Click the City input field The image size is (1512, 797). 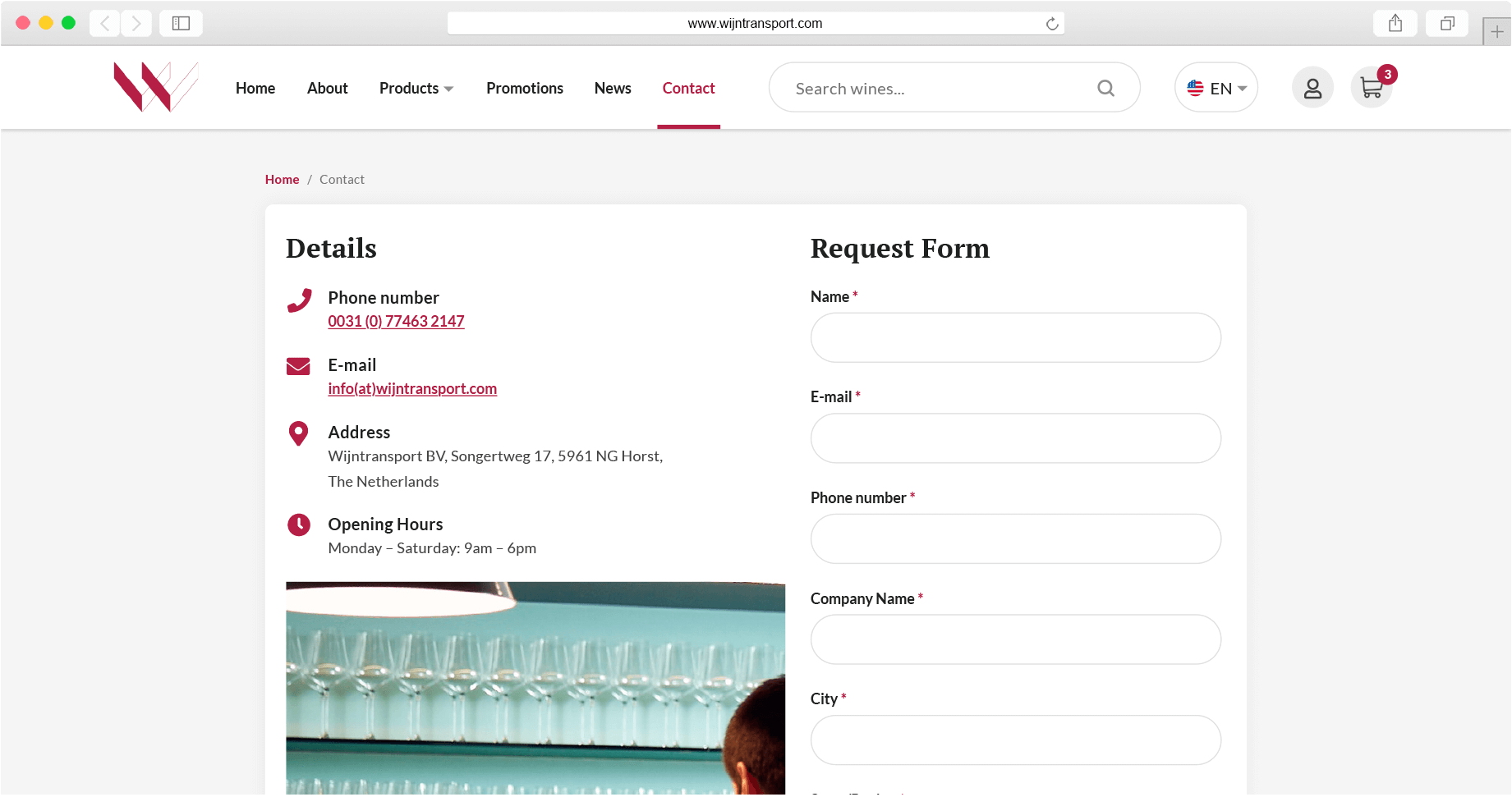click(x=1015, y=740)
